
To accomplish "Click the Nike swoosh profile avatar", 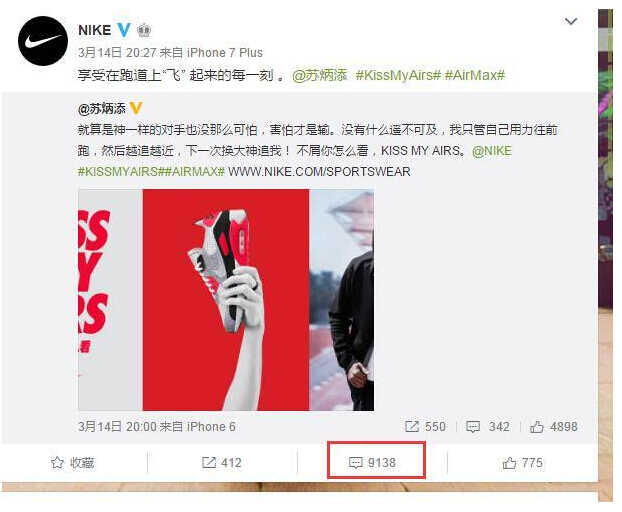I will (x=42, y=41).
